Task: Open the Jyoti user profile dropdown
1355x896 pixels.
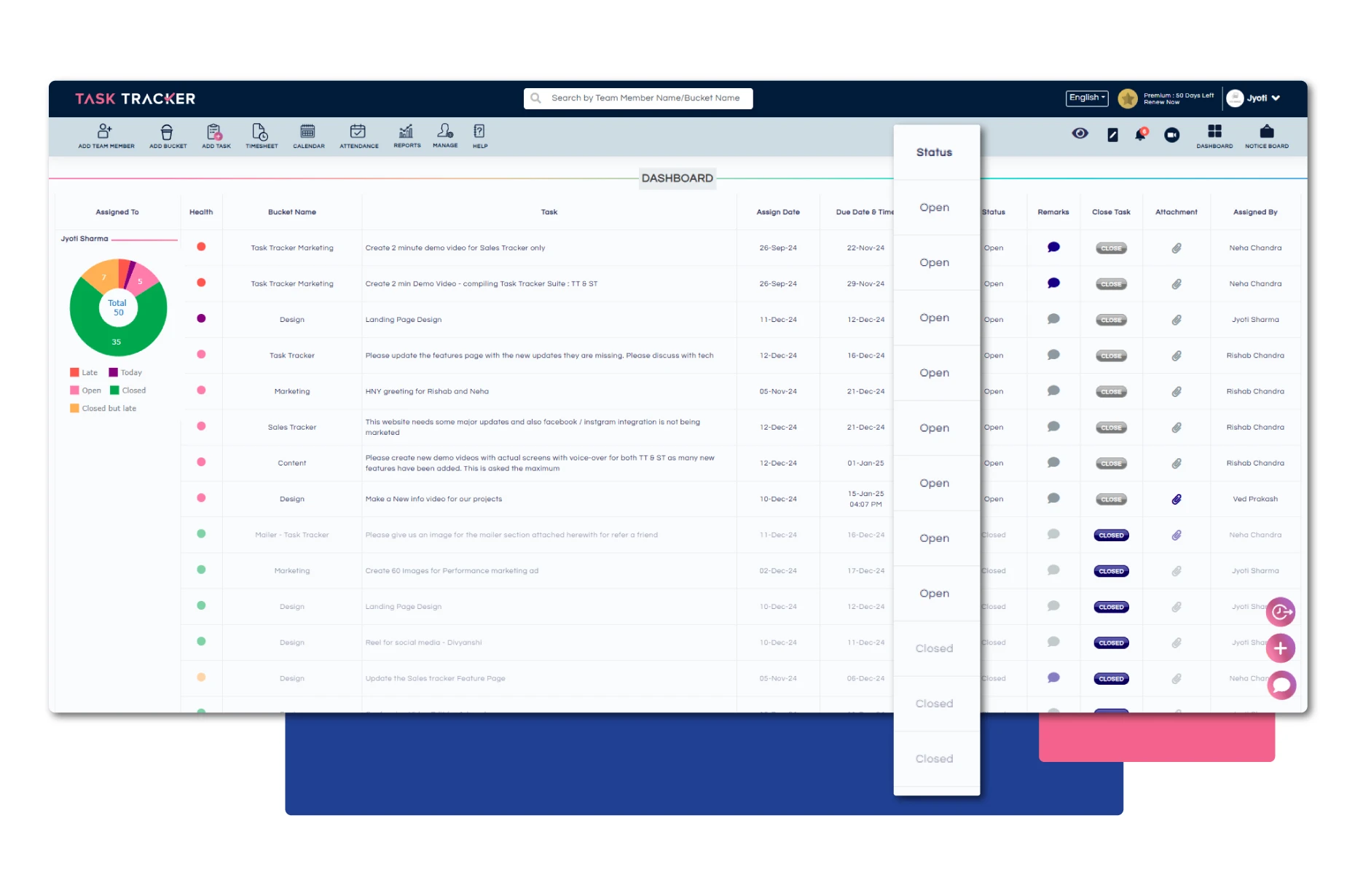Action: point(1254,98)
